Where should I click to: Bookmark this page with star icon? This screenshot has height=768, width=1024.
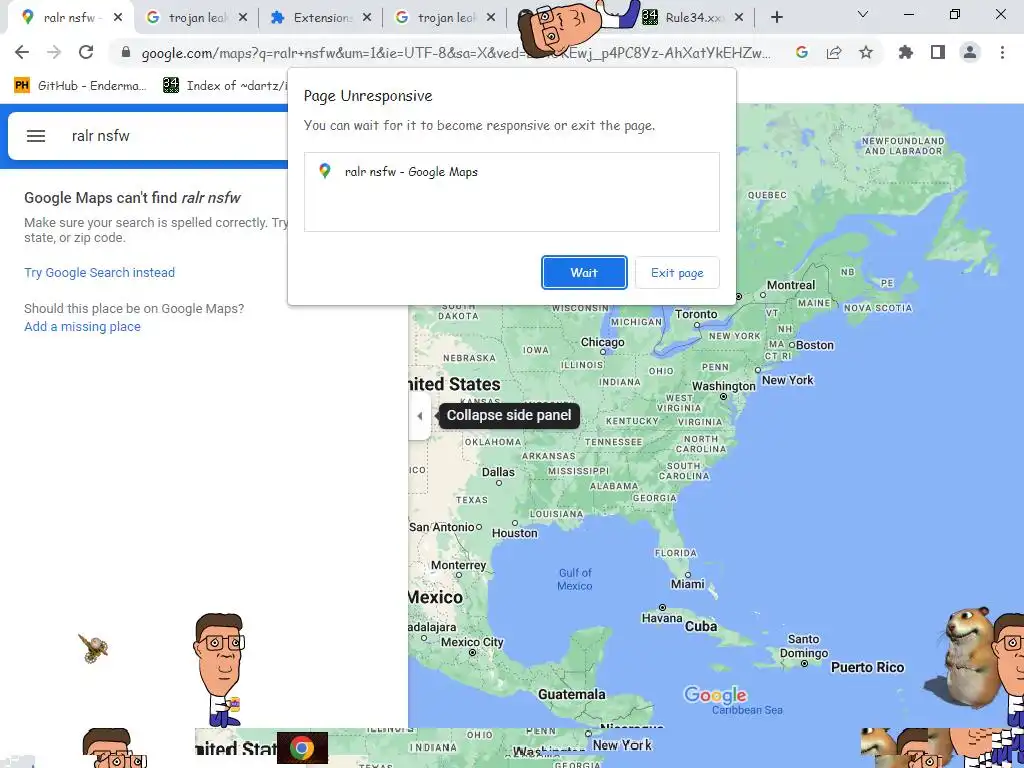pos(866,52)
